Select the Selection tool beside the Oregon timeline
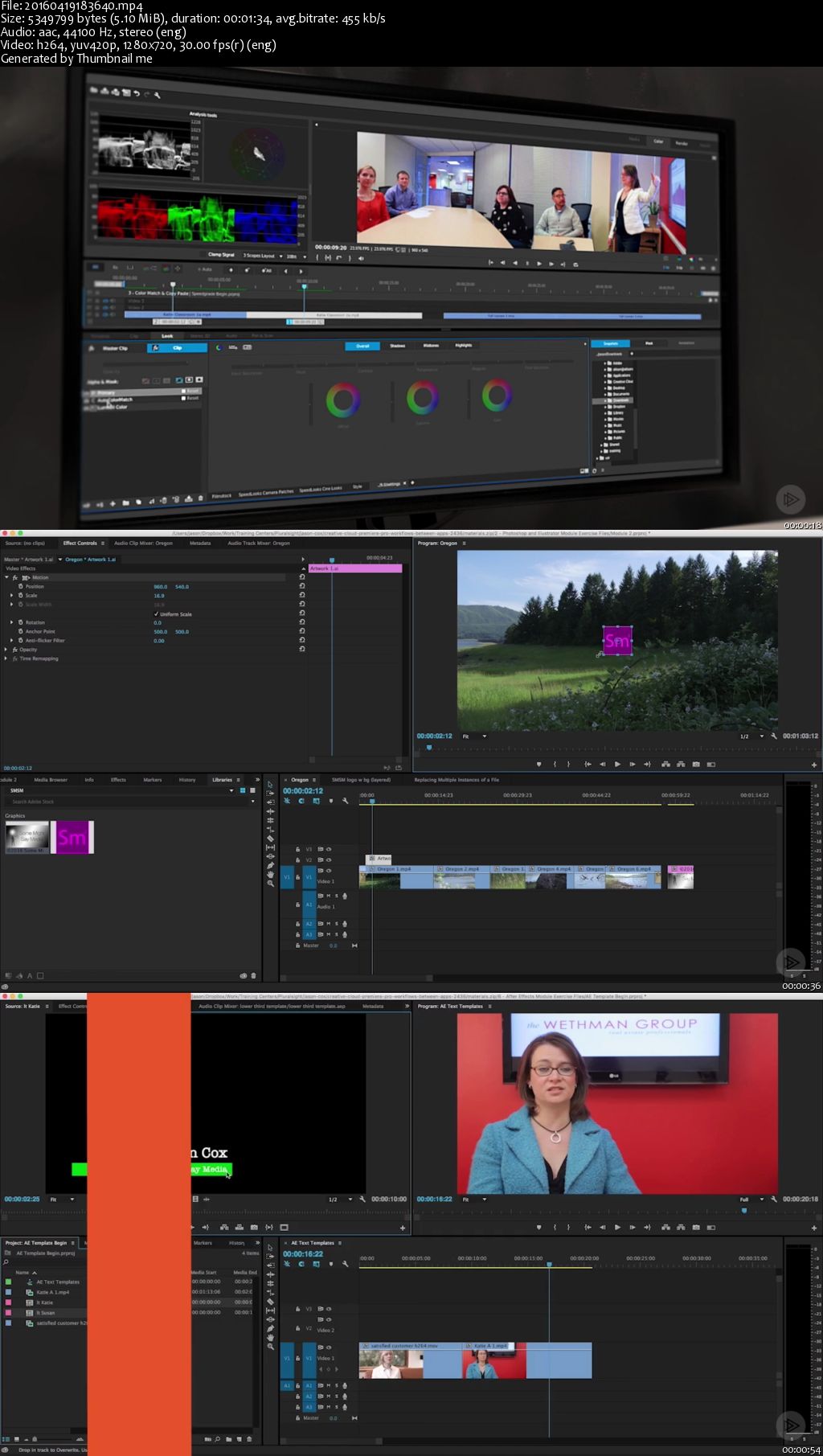This screenshot has height=1456, width=823. coord(270,784)
